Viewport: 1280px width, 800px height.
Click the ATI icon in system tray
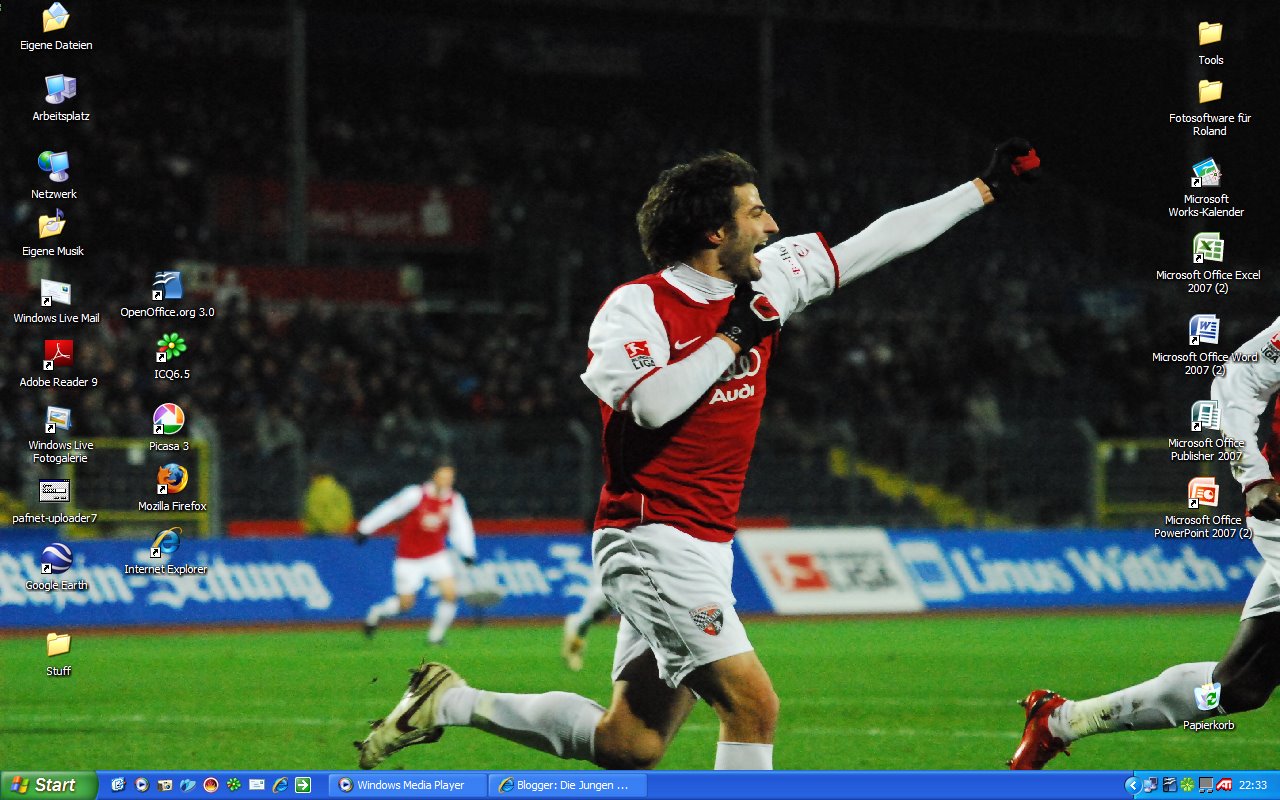tap(1224, 785)
